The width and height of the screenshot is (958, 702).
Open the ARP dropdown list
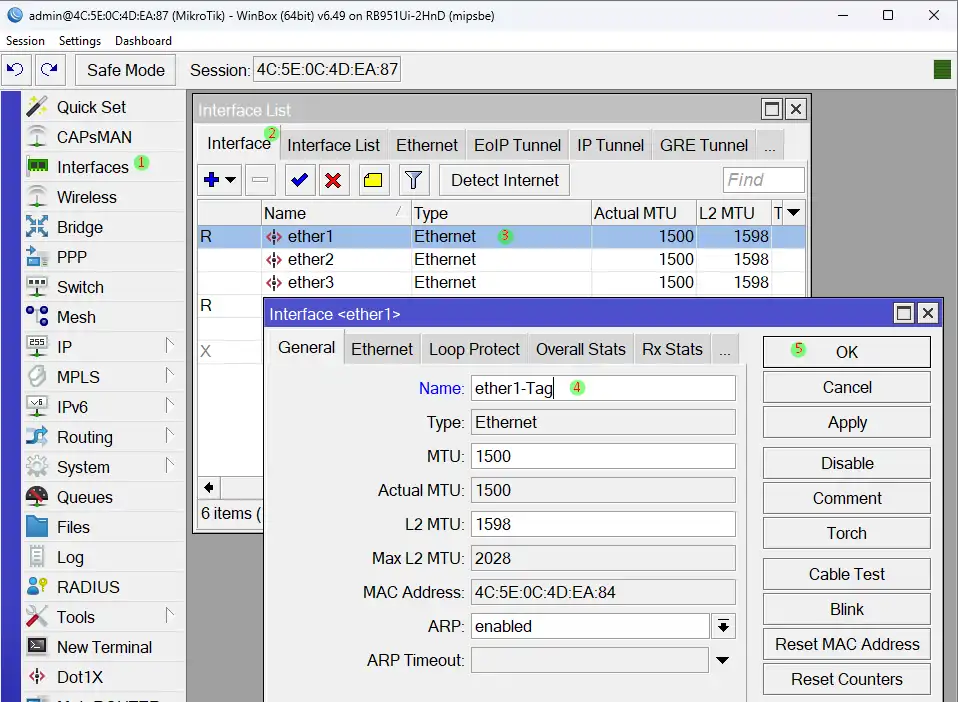[723, 626]
